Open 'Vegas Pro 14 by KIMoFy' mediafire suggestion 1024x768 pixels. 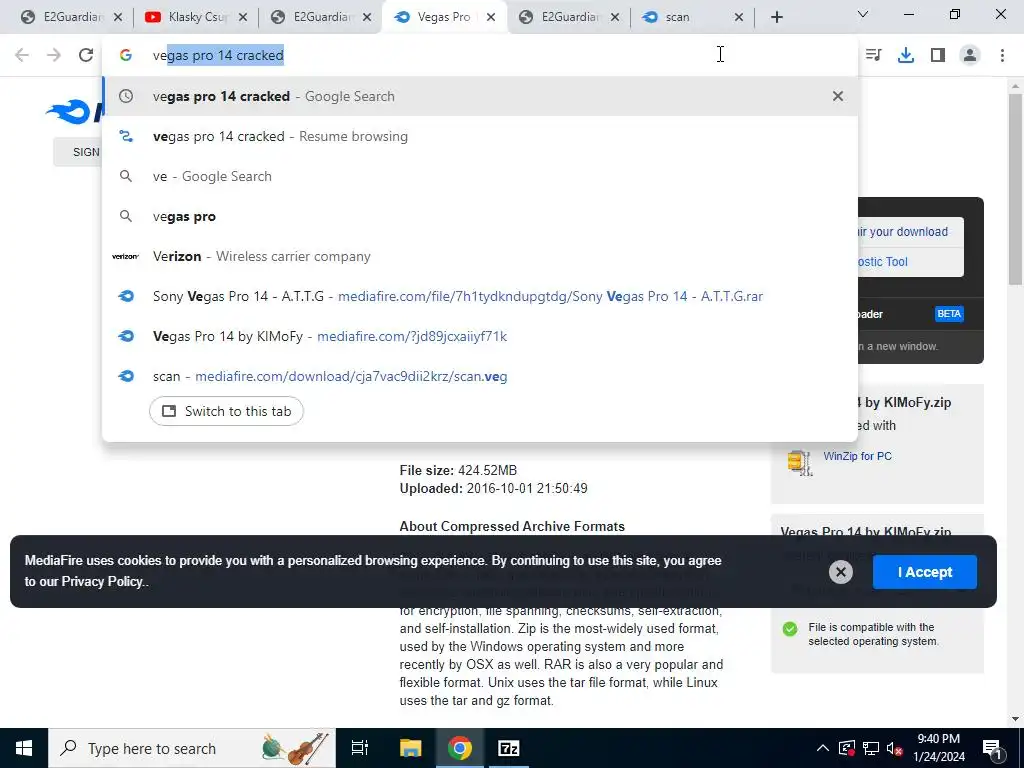coord(479,336)
